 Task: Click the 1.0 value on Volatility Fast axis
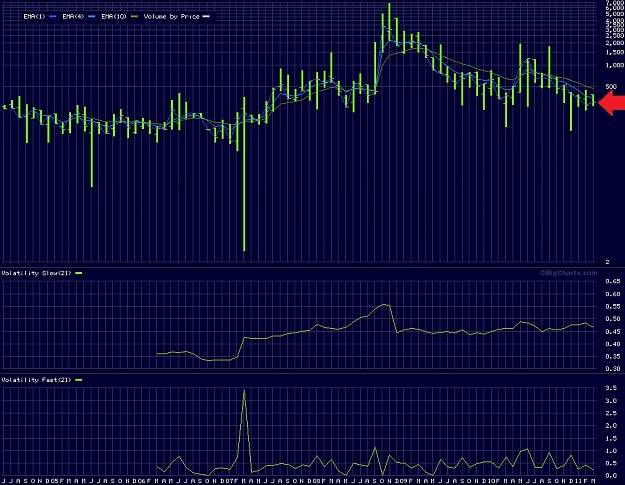point(611,451)
